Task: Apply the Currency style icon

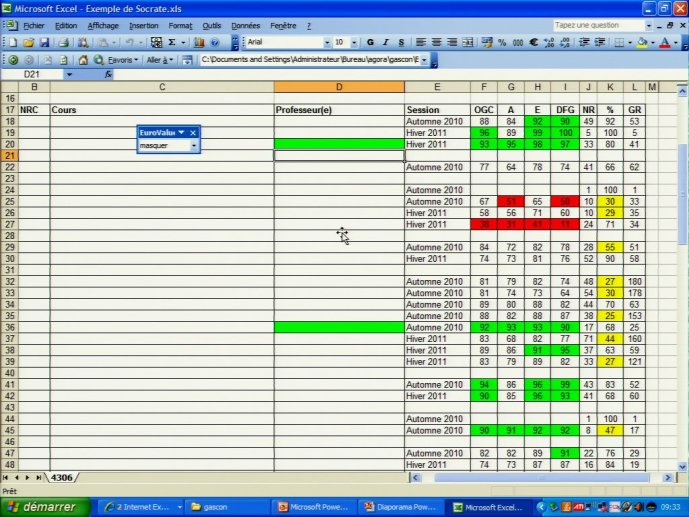Action: pyautogui.click(x=487, y=43)
